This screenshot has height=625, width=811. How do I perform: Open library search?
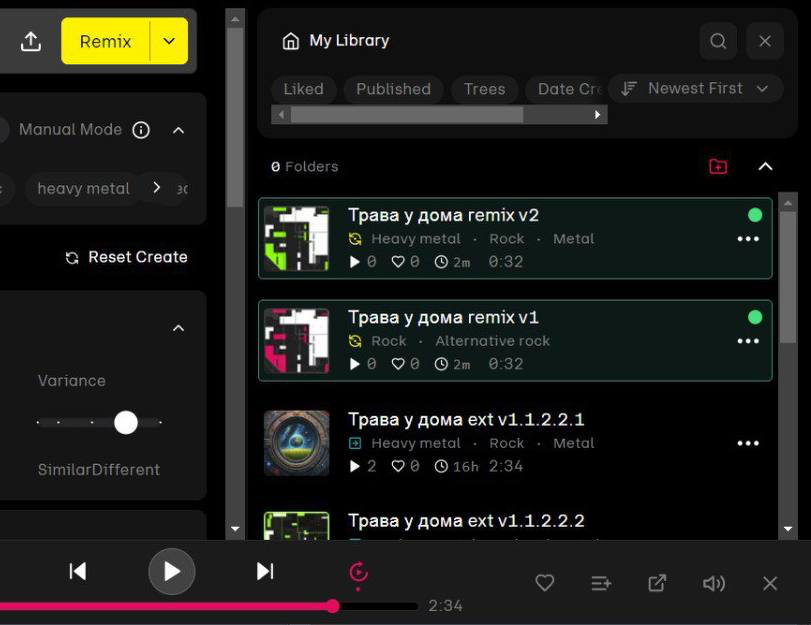[x=718, y=41]
